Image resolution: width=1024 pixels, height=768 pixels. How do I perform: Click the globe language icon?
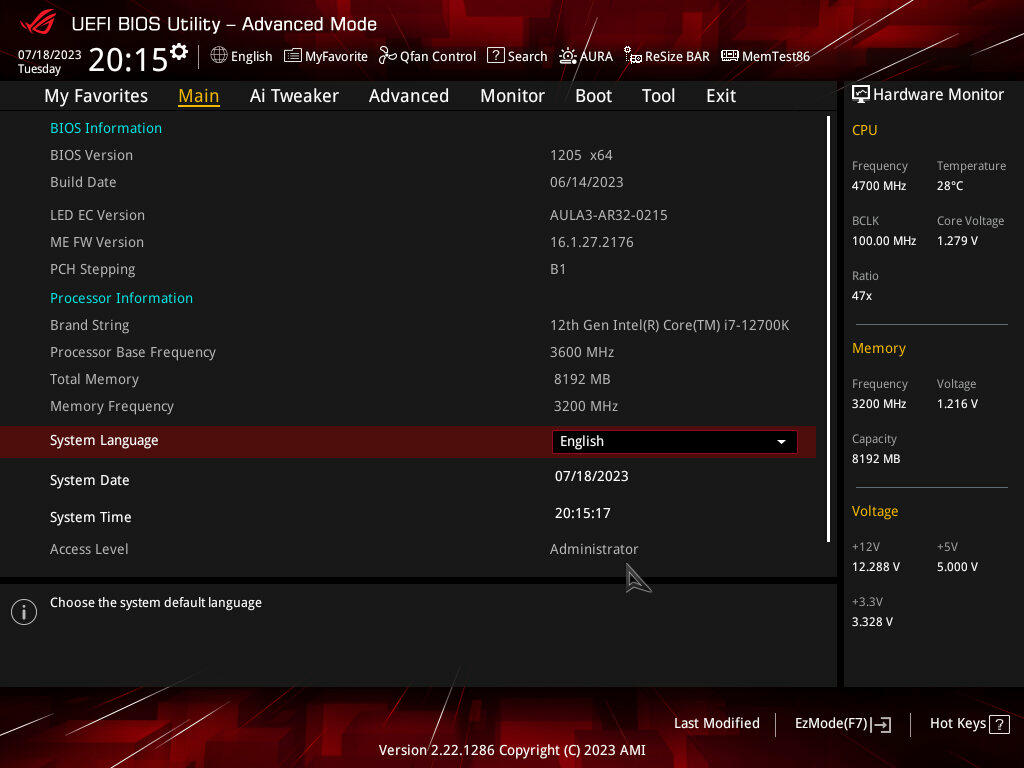(219, 56)
